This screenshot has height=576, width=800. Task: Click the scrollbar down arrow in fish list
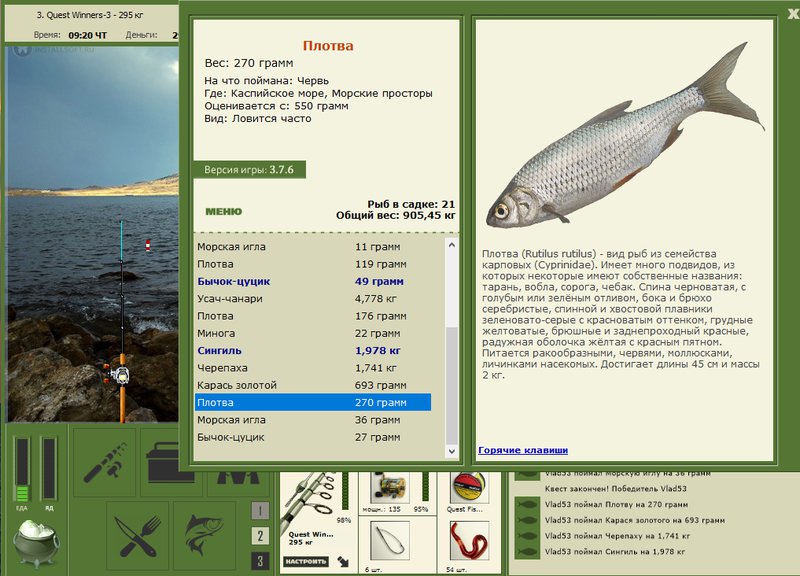(x=452, y=451)
